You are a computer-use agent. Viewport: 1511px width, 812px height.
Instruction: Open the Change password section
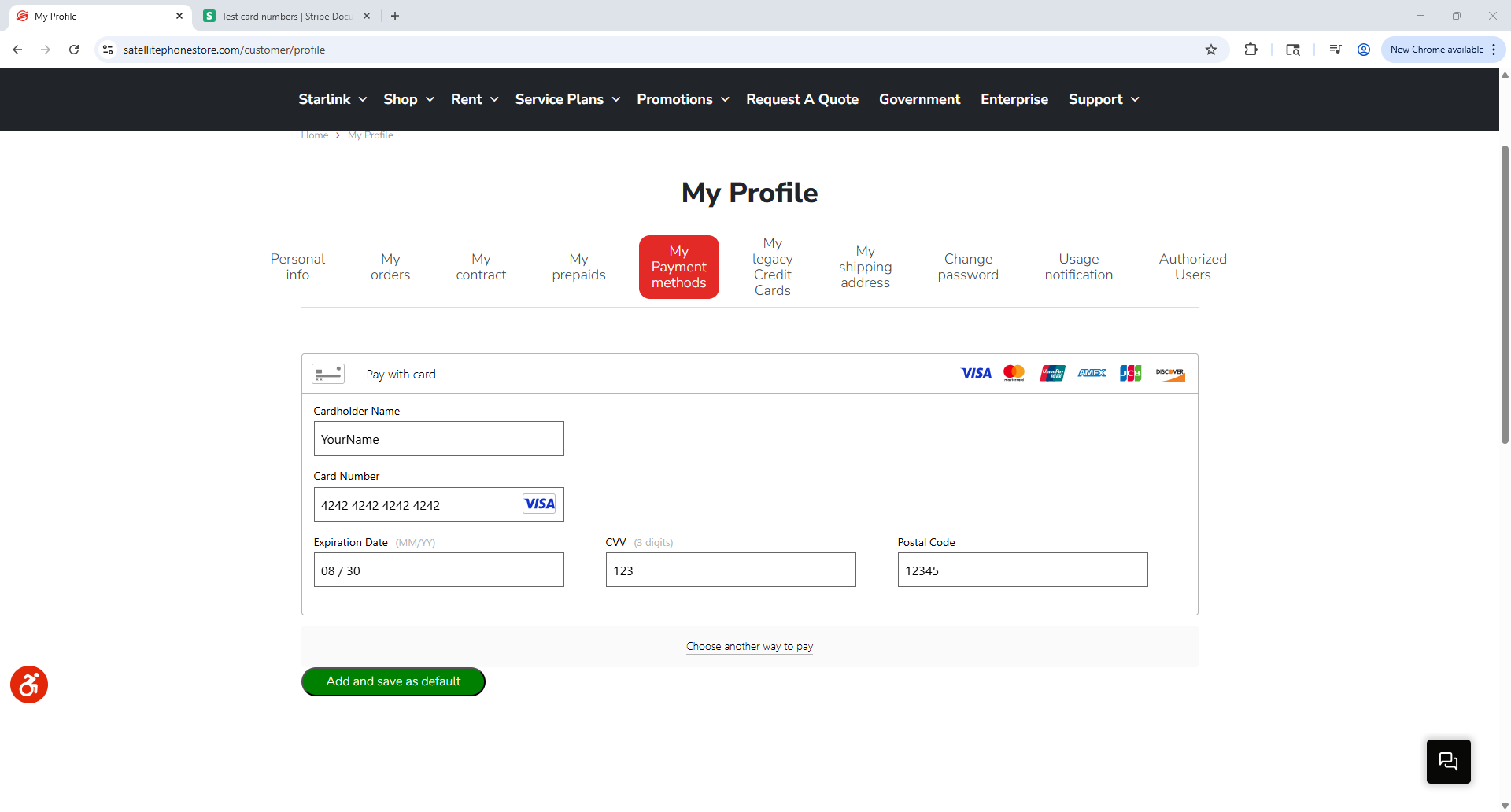tap(967, 267)
